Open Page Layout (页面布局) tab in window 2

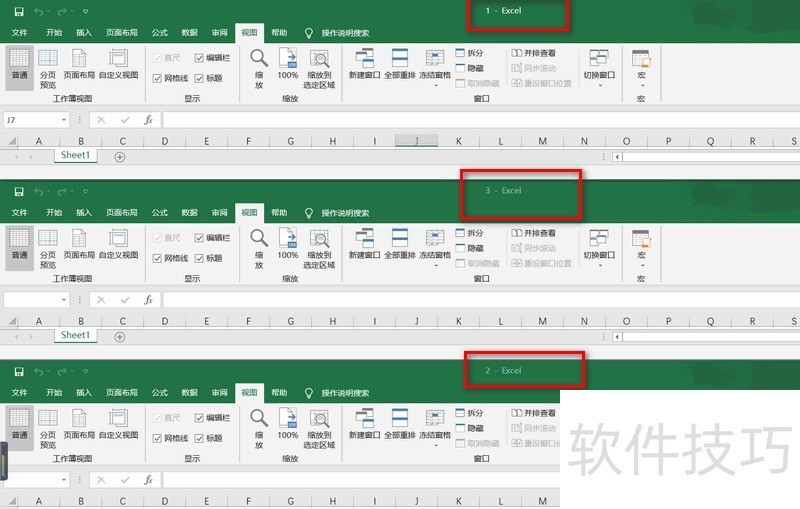point(121,393)
